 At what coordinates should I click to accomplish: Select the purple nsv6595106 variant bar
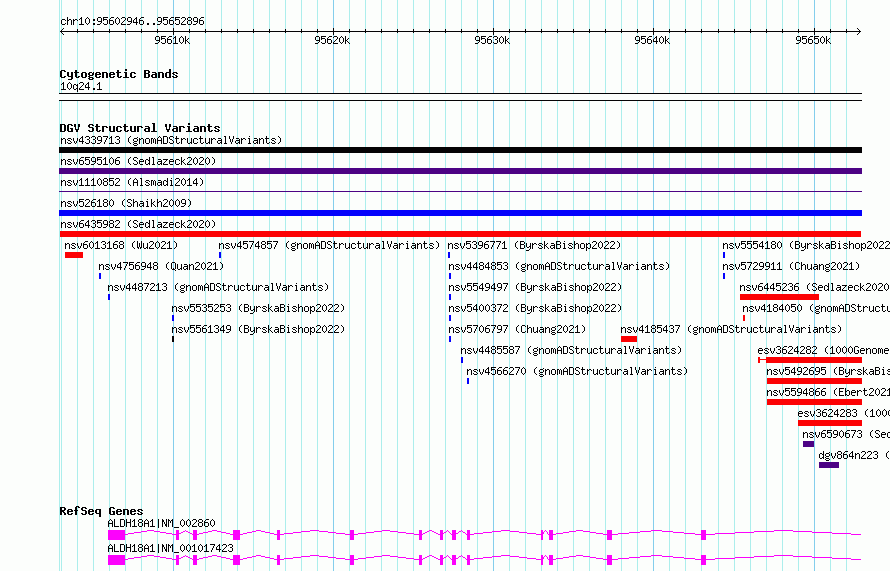460,171
